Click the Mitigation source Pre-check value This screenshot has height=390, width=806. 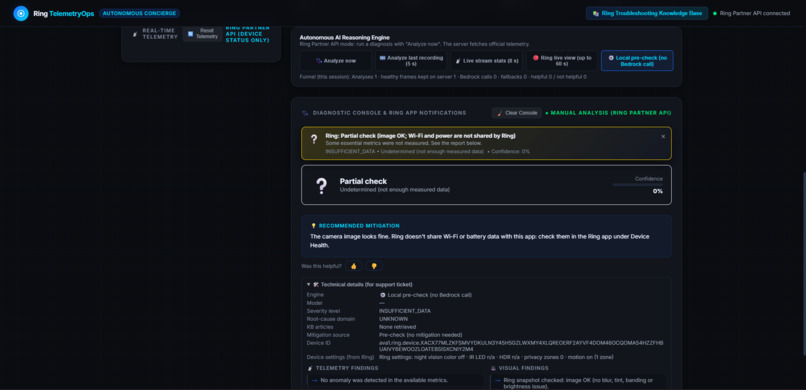click(420, 335)
